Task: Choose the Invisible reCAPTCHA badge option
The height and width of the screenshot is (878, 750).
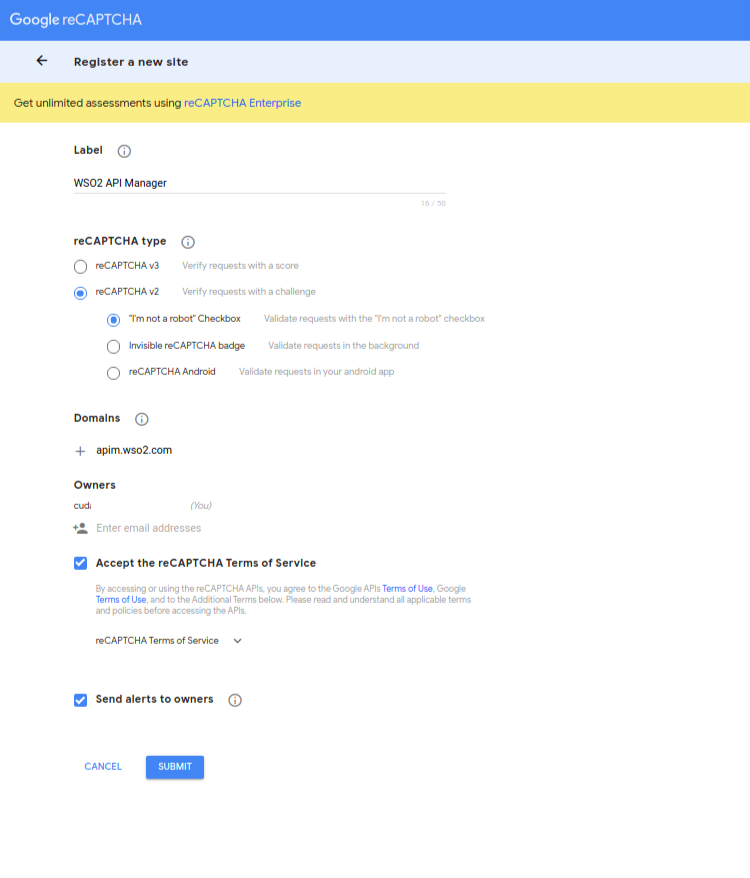Action: coord(113,347)
